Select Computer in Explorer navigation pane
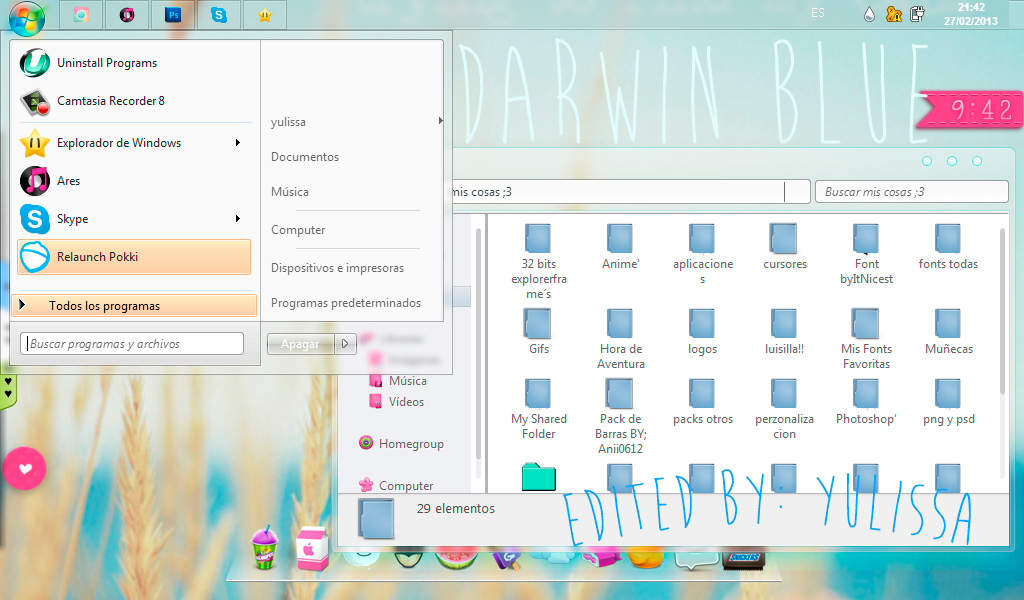Image resolution: width=1024 pixels, height=600 pixels. (x=396, y=486)
